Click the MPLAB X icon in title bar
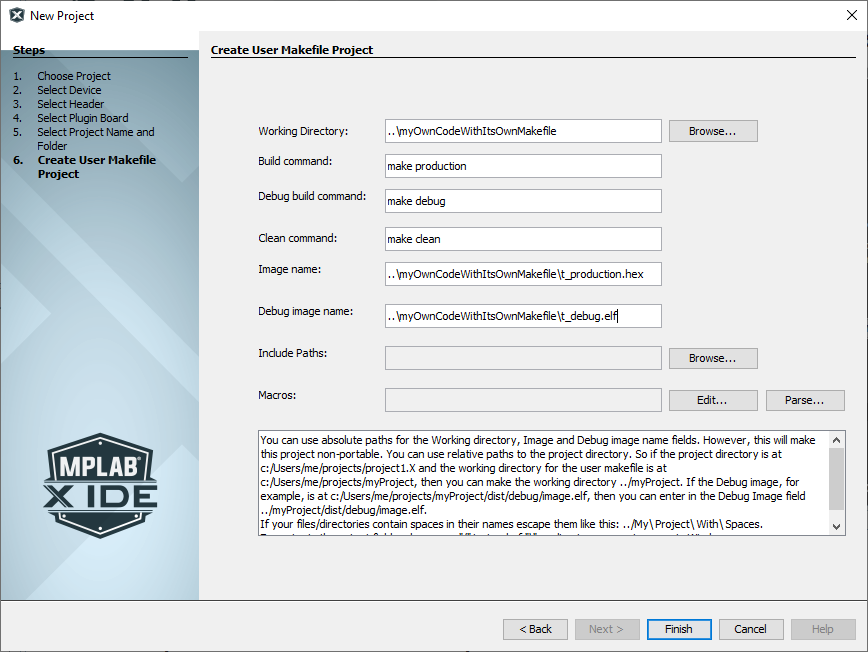Image resolution: width=868 pixels, height=652 pixels. [x=16, y=15]
